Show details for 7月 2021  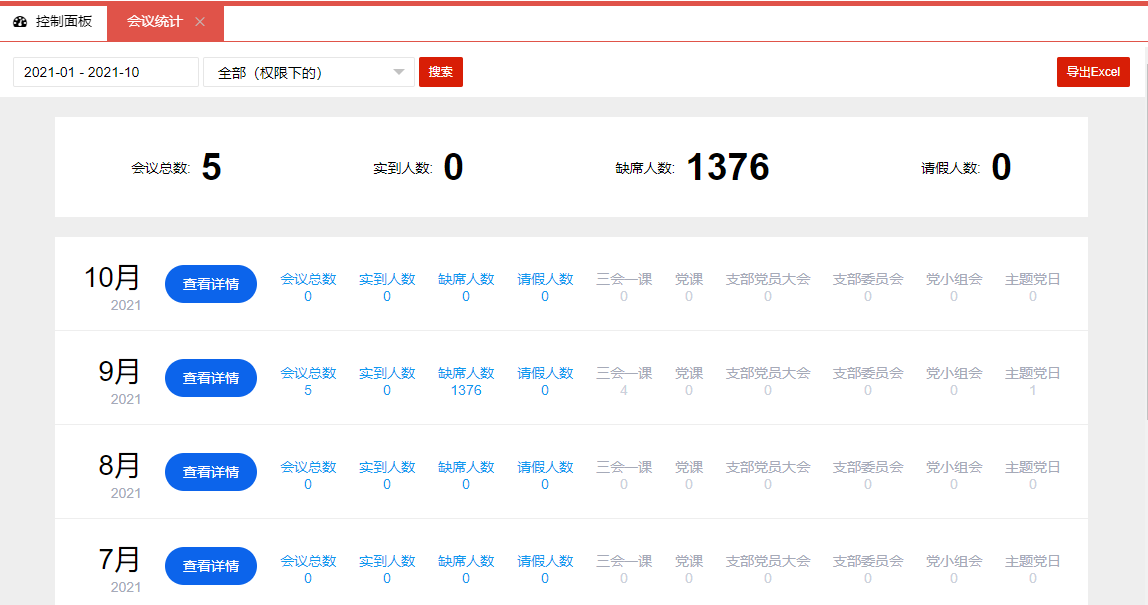point(210,566)
